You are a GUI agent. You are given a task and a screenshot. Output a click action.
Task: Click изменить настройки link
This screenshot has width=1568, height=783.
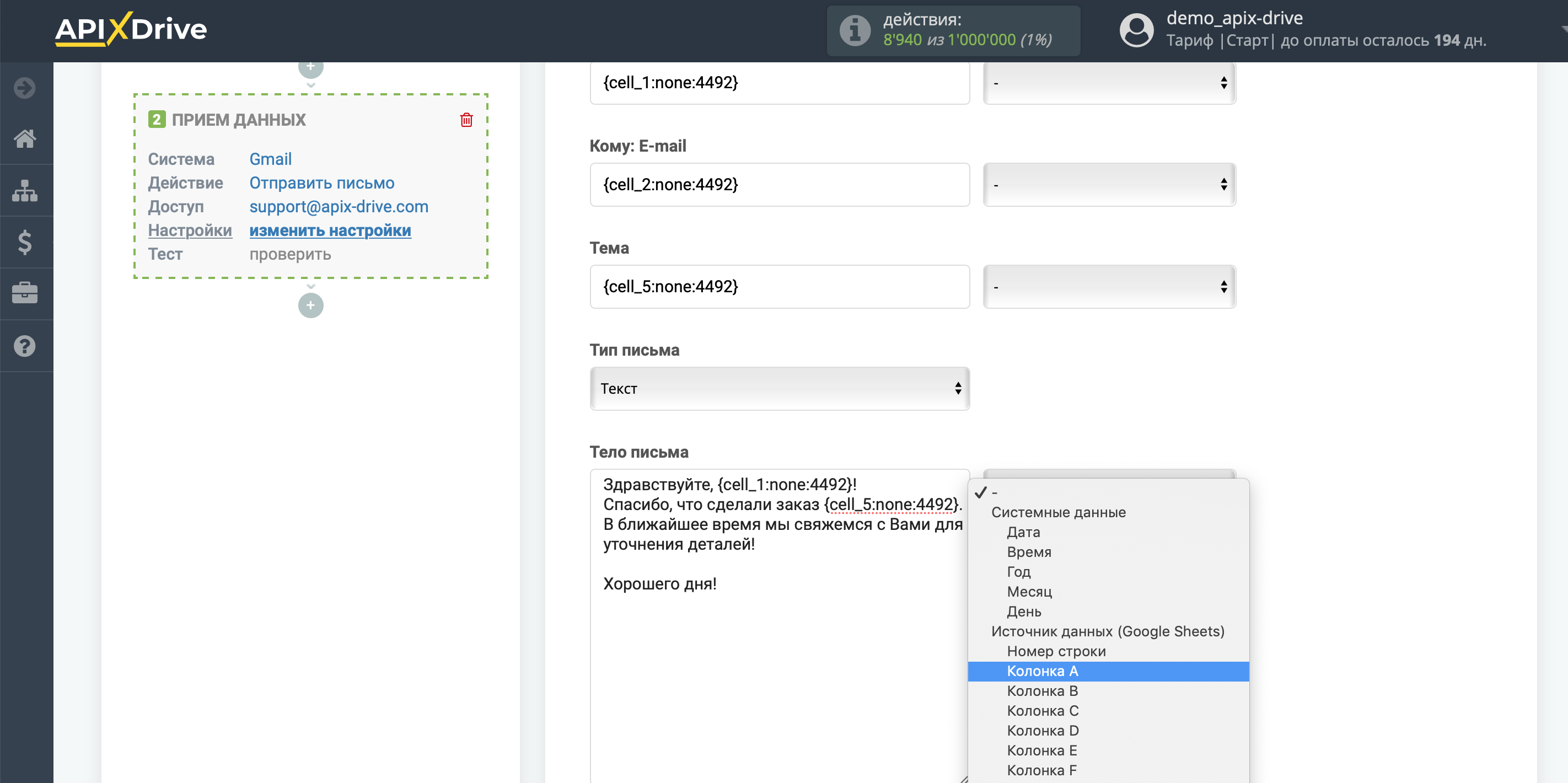(330, 230)
